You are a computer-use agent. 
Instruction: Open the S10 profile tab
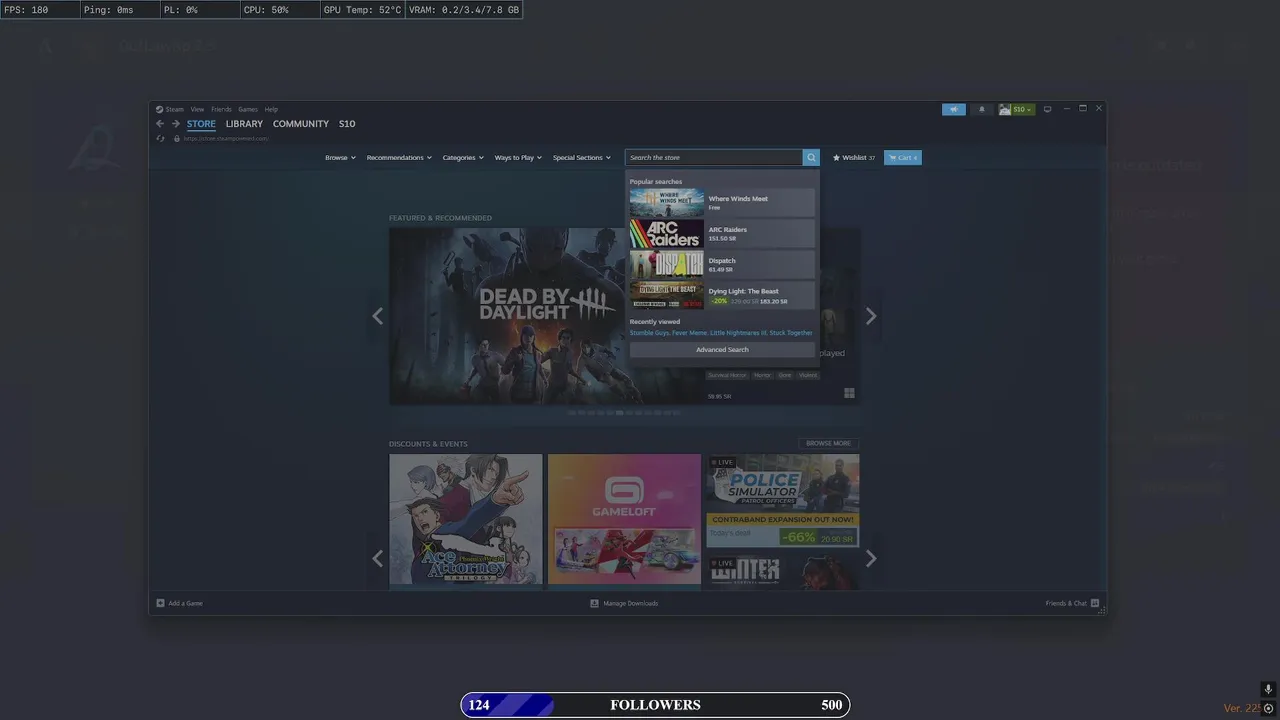pos(347,124)
